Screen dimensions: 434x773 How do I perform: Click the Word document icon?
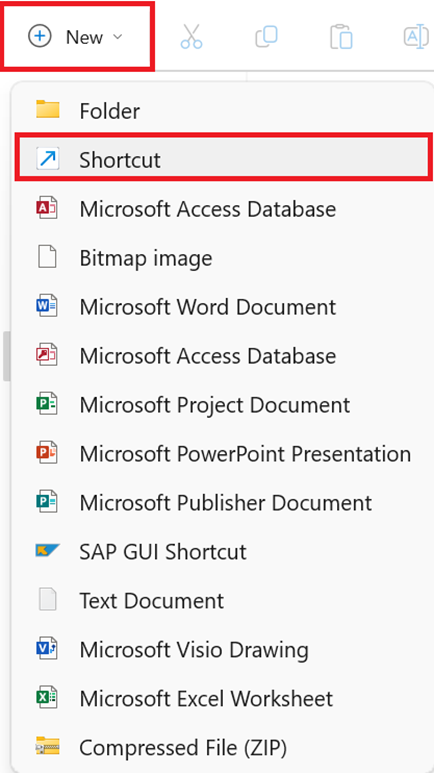[x=47, y=306]
